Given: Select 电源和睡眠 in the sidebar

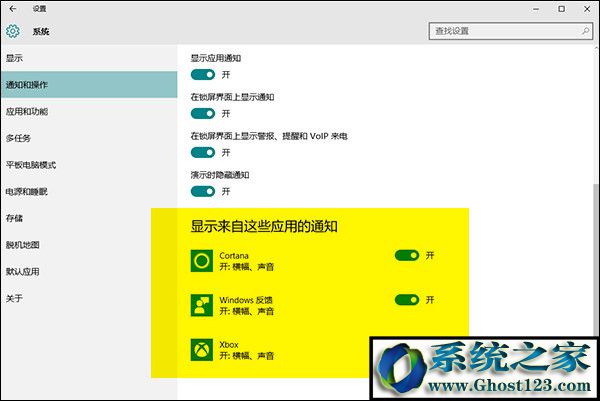Looking at the screenshot, I should 89,192.
